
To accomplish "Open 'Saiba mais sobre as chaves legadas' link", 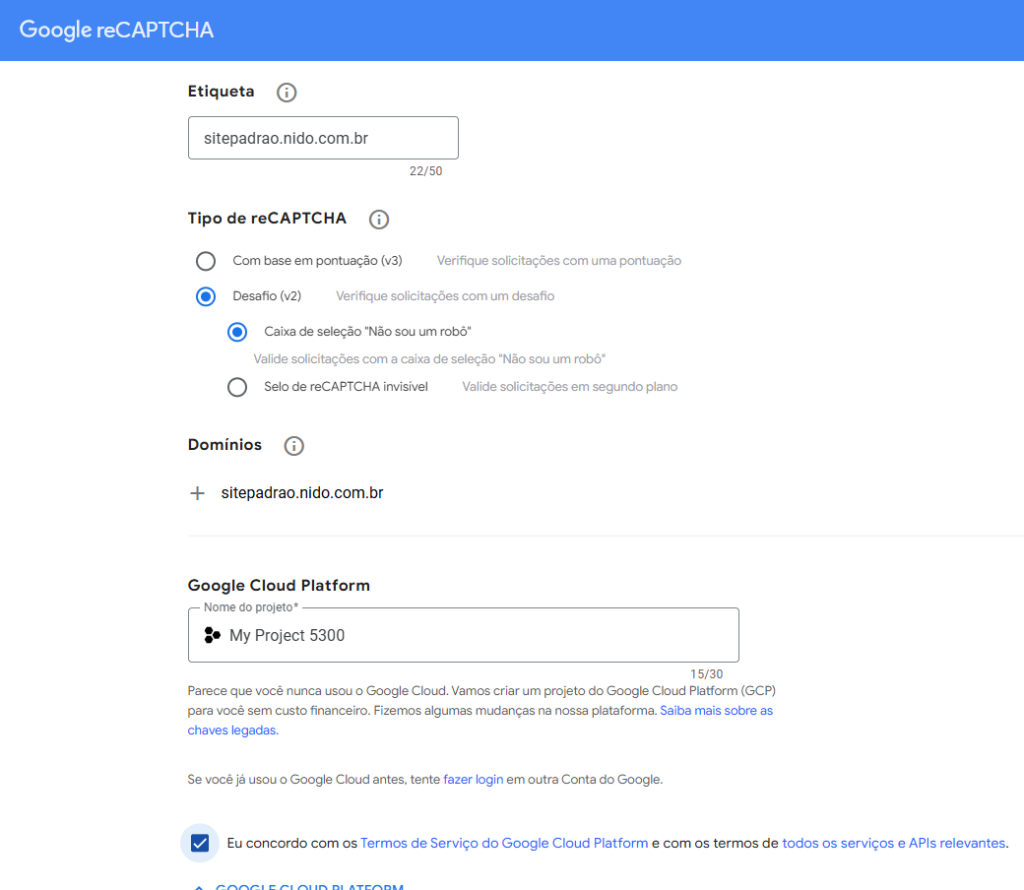I will click(716, 711).
